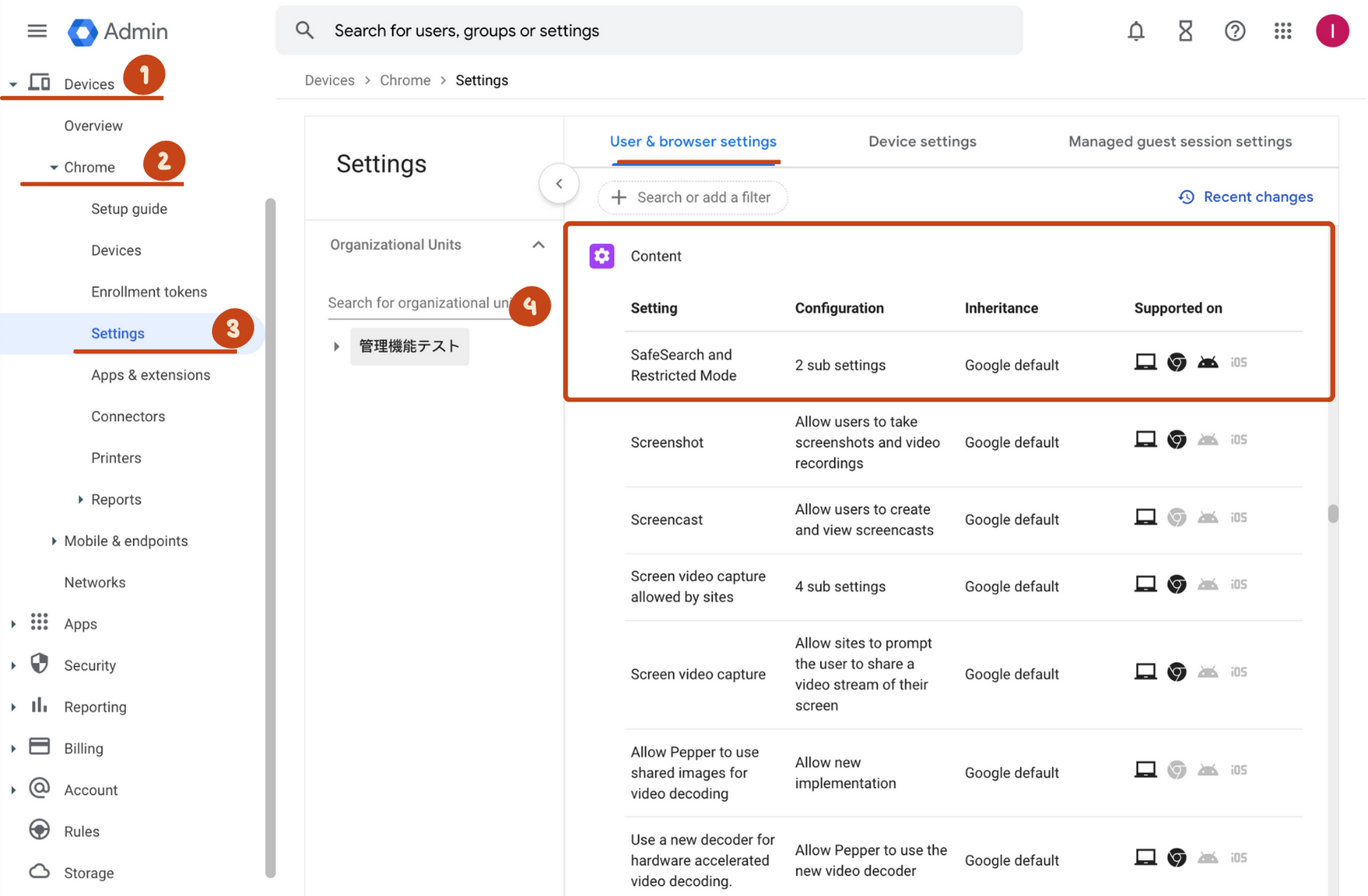Click the Chrome breadcrumb link
The width and height of the screenshot is (1368, 896).
(405, 81)
